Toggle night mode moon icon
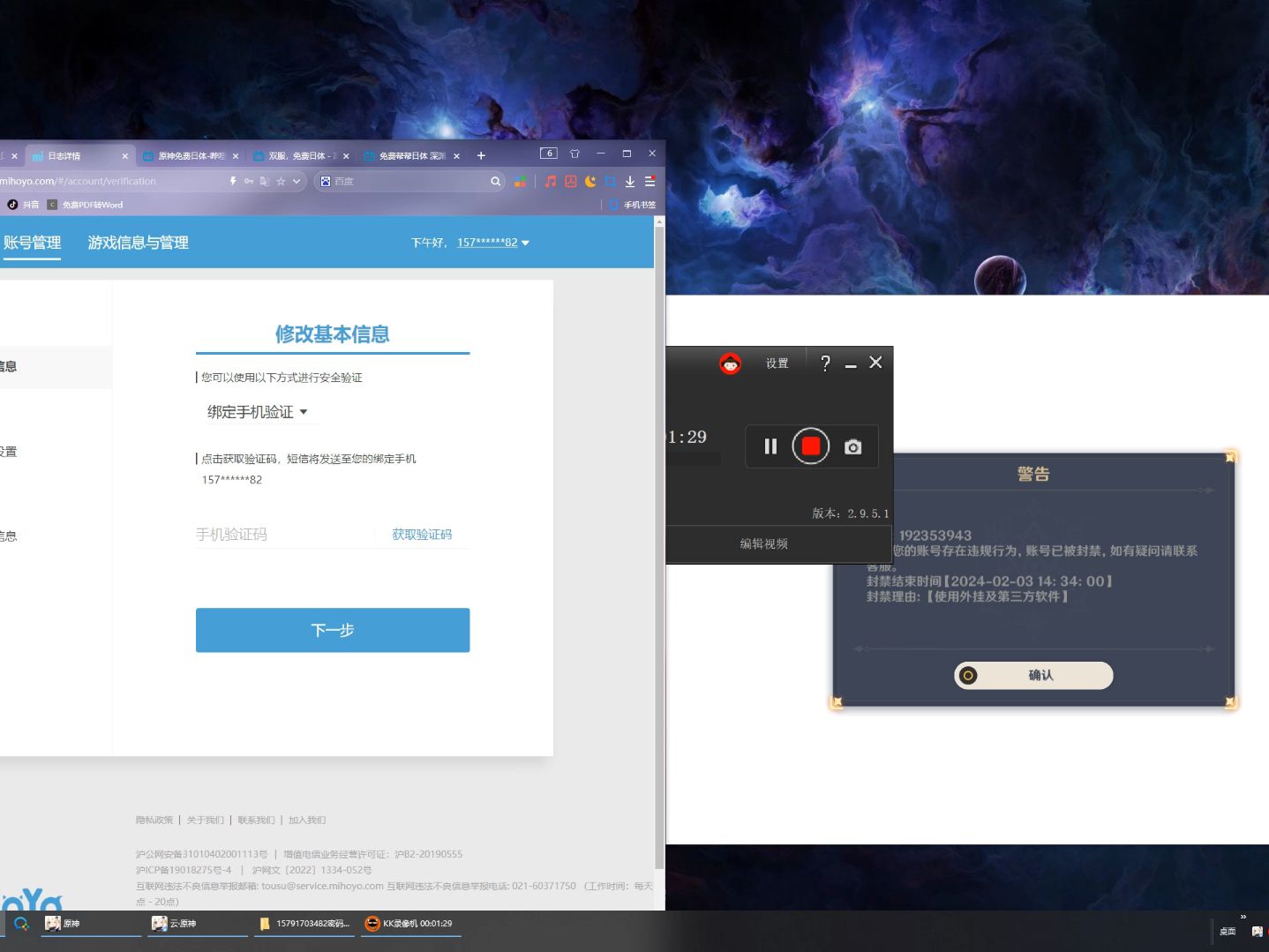This screenshot has height=952, width=1269. tap(590, 181)
